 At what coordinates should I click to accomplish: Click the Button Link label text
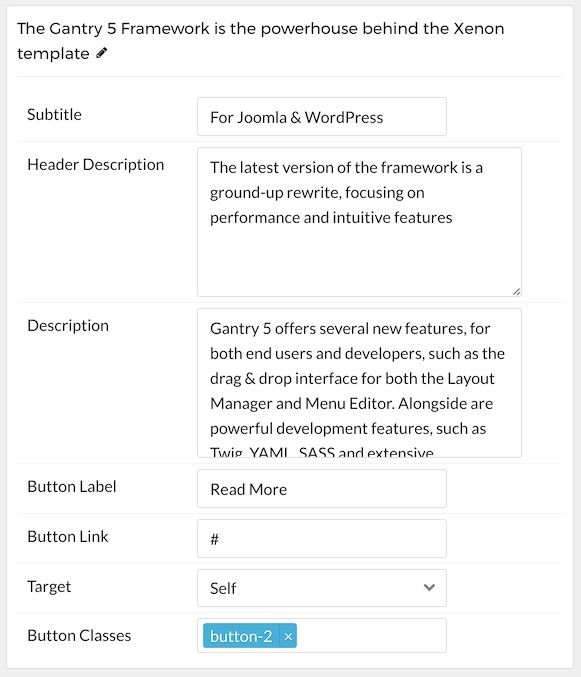(68, 537)
